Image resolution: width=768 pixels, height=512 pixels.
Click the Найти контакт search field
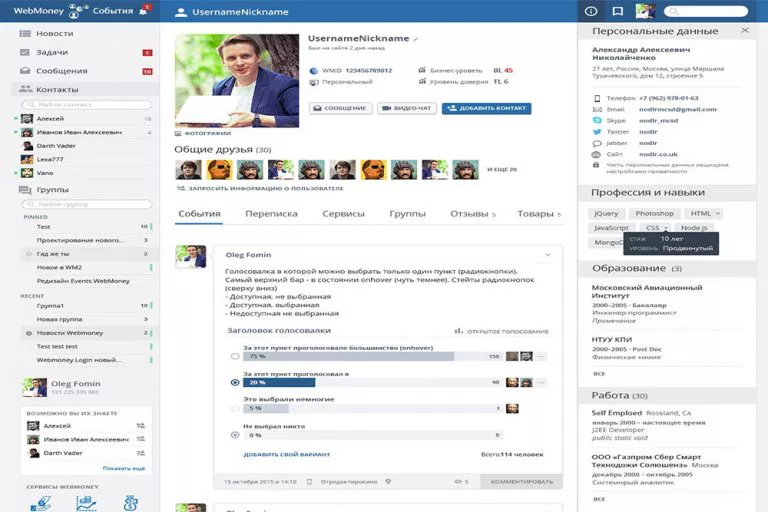pos(86,104)
